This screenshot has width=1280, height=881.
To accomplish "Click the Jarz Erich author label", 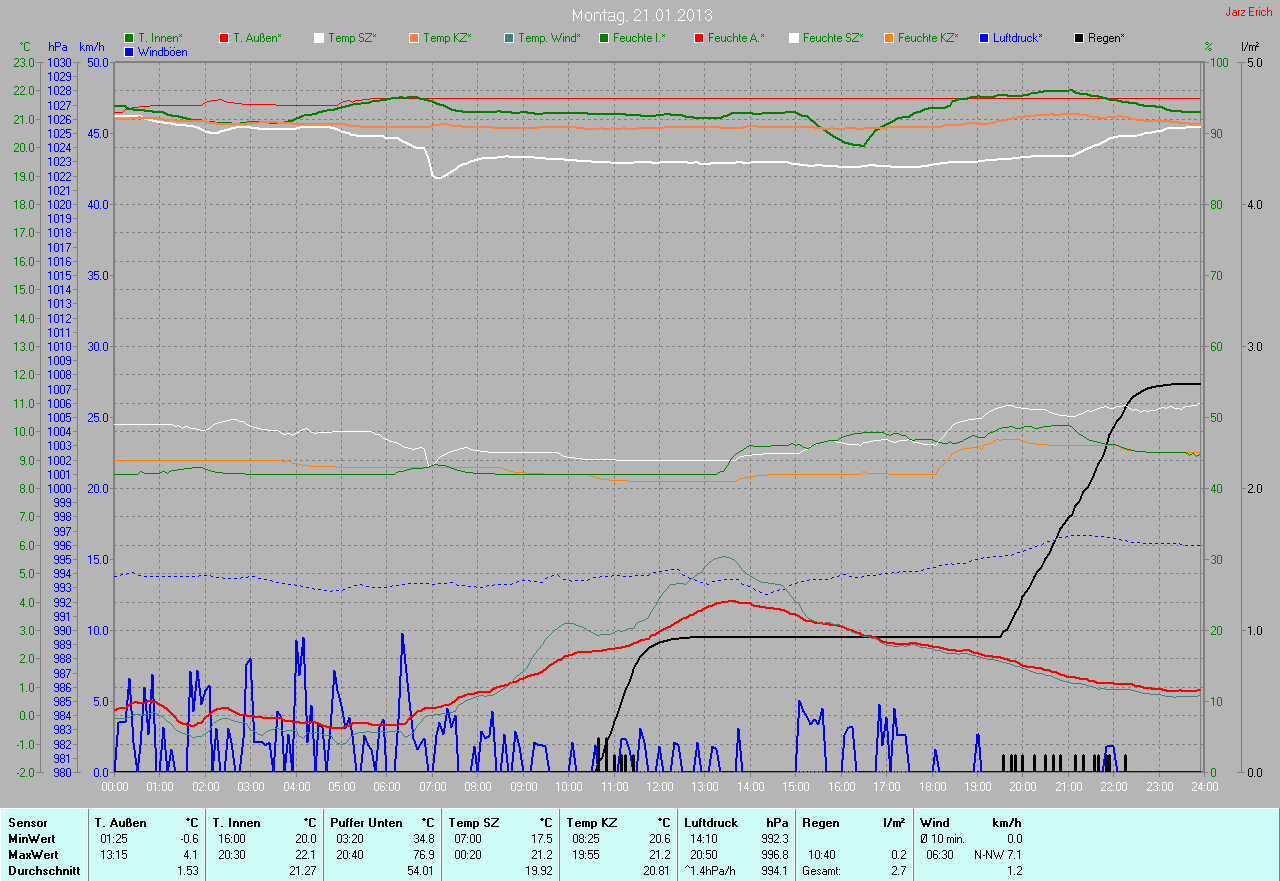I will [x=1249, y=12].
